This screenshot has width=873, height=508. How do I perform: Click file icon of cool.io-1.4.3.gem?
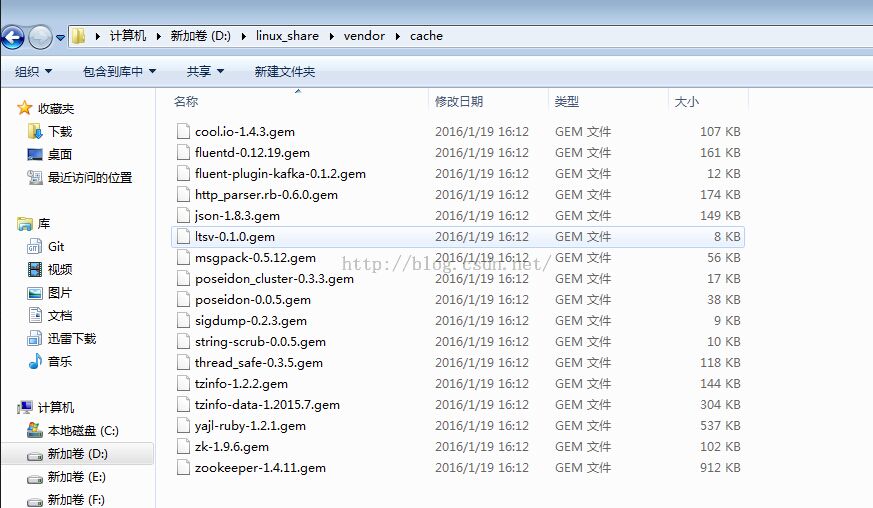point(183,131)
